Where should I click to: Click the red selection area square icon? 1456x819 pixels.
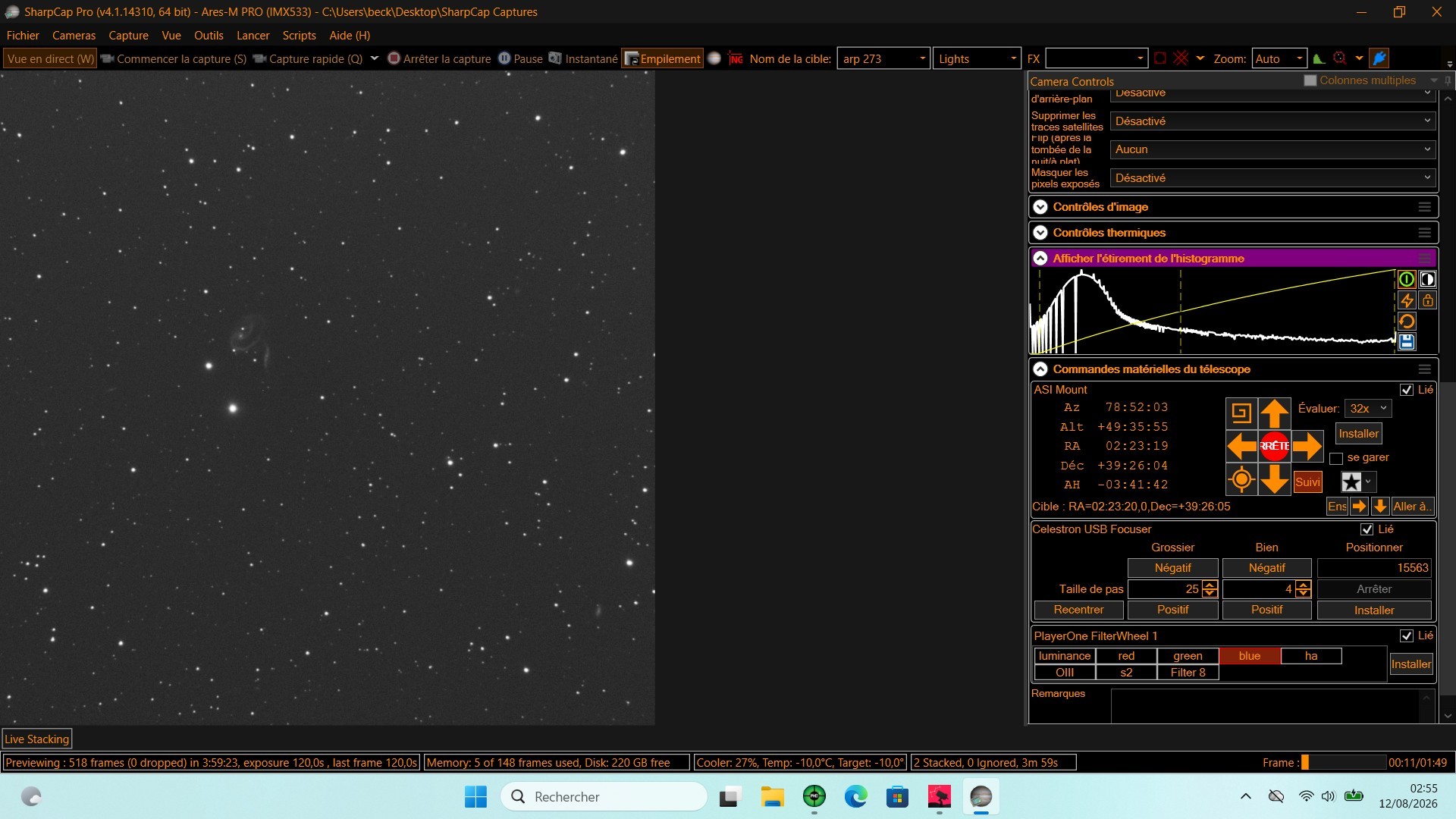pyautogui.click(x=1160, y=58)
